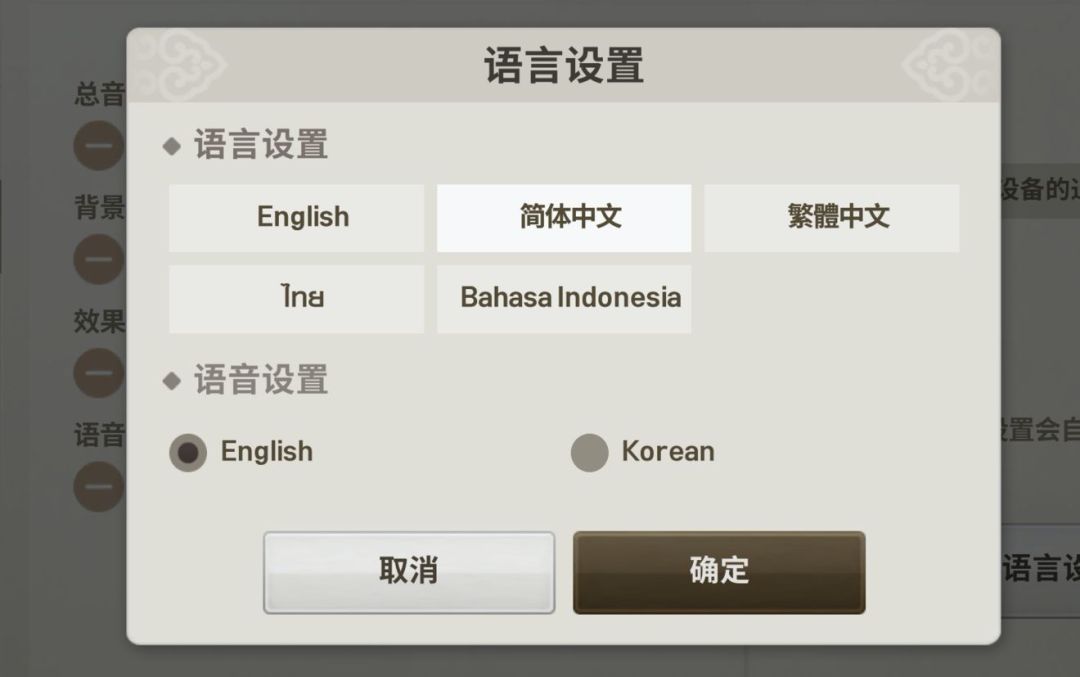Click the diamond bullet beside 语音设置 section heading
This screenshot has width=1080, height=677.
point(172,381)
